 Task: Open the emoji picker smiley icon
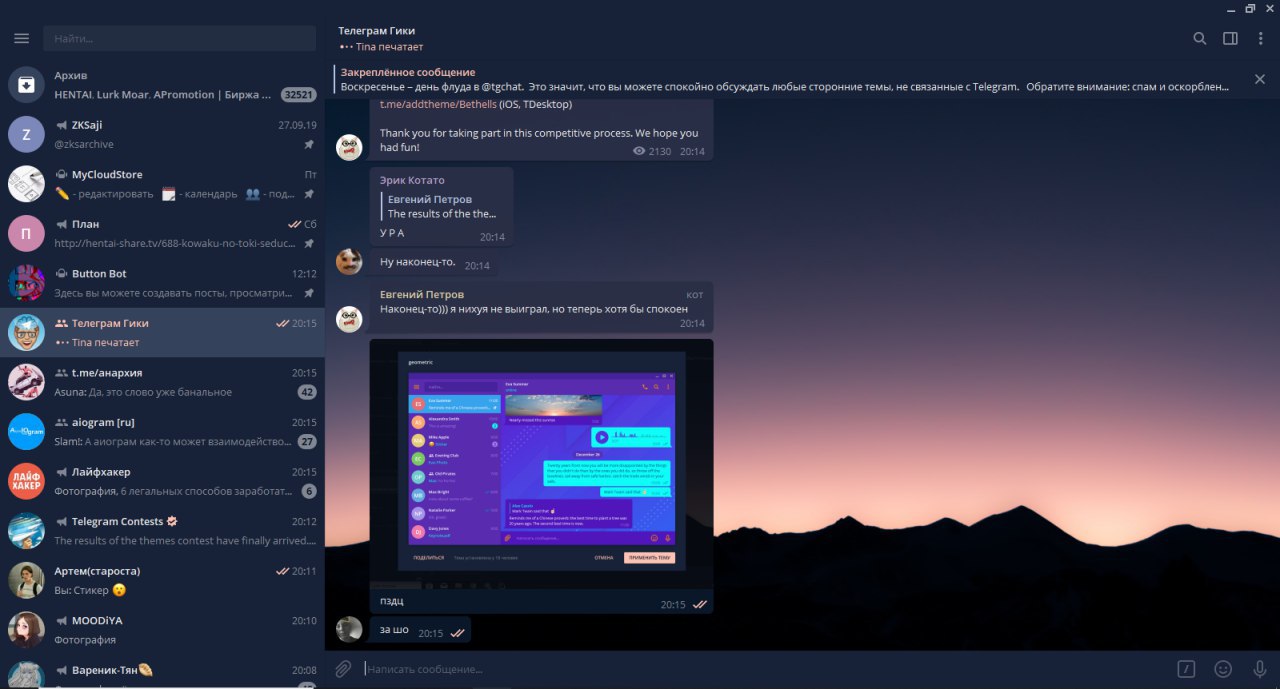point(1223,669)
